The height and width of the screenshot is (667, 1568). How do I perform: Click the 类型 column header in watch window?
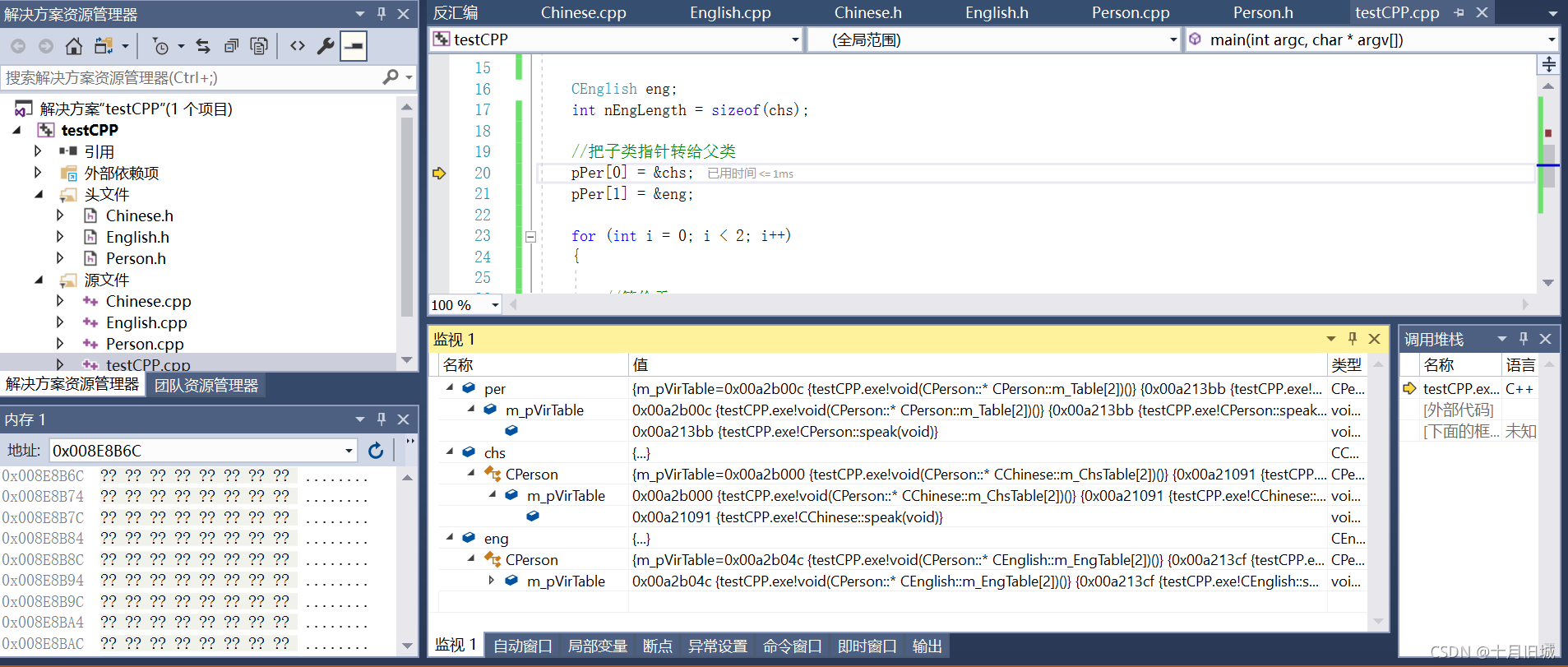(1347, 364)
